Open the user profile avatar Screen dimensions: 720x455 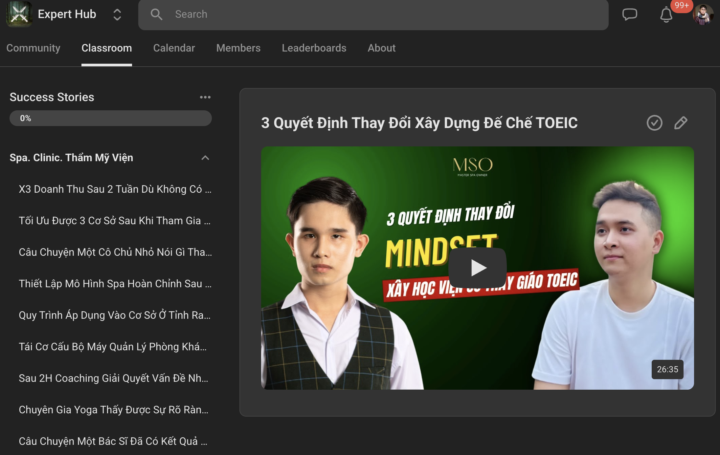tap(702, 15)
